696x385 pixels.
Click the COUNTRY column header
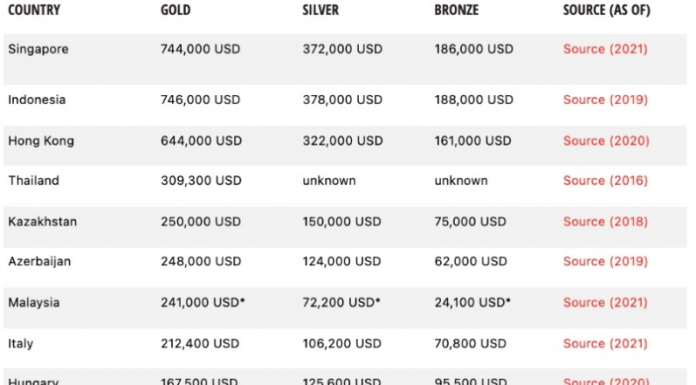click(x=34, y=10)
